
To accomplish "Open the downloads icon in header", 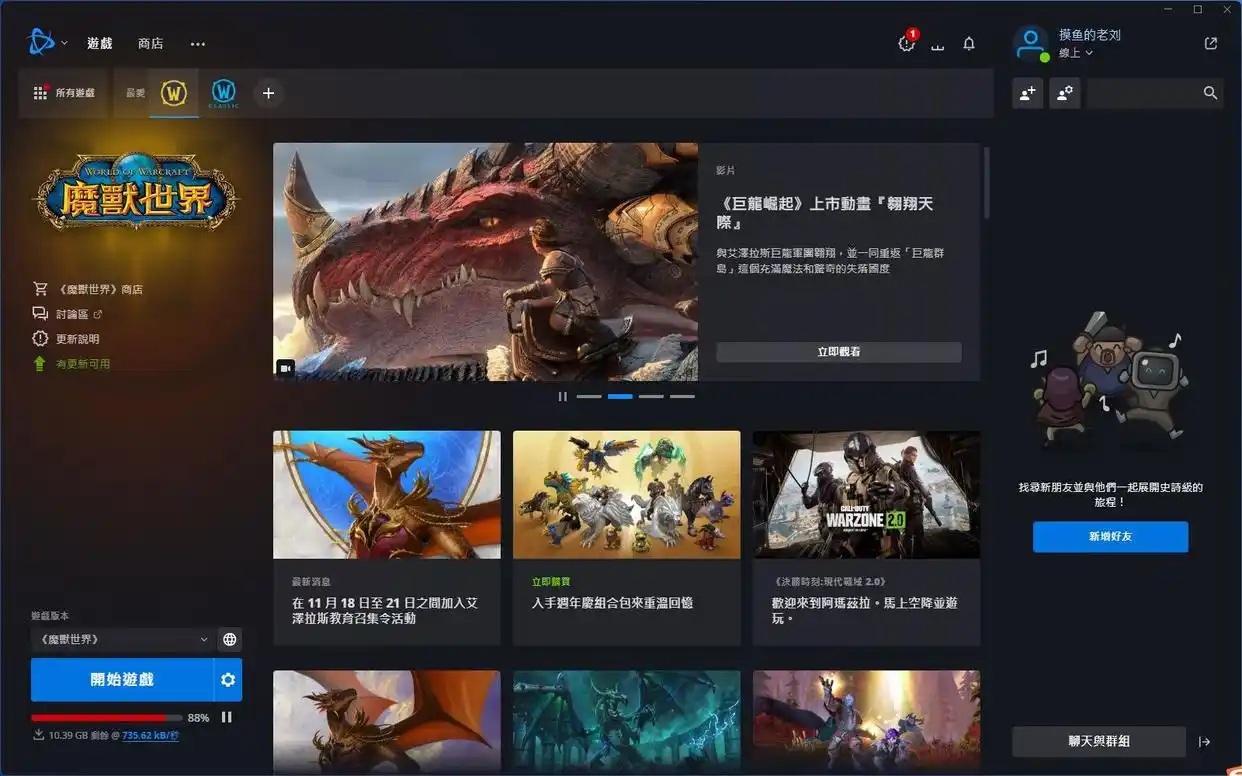I will tap(938, 44).
